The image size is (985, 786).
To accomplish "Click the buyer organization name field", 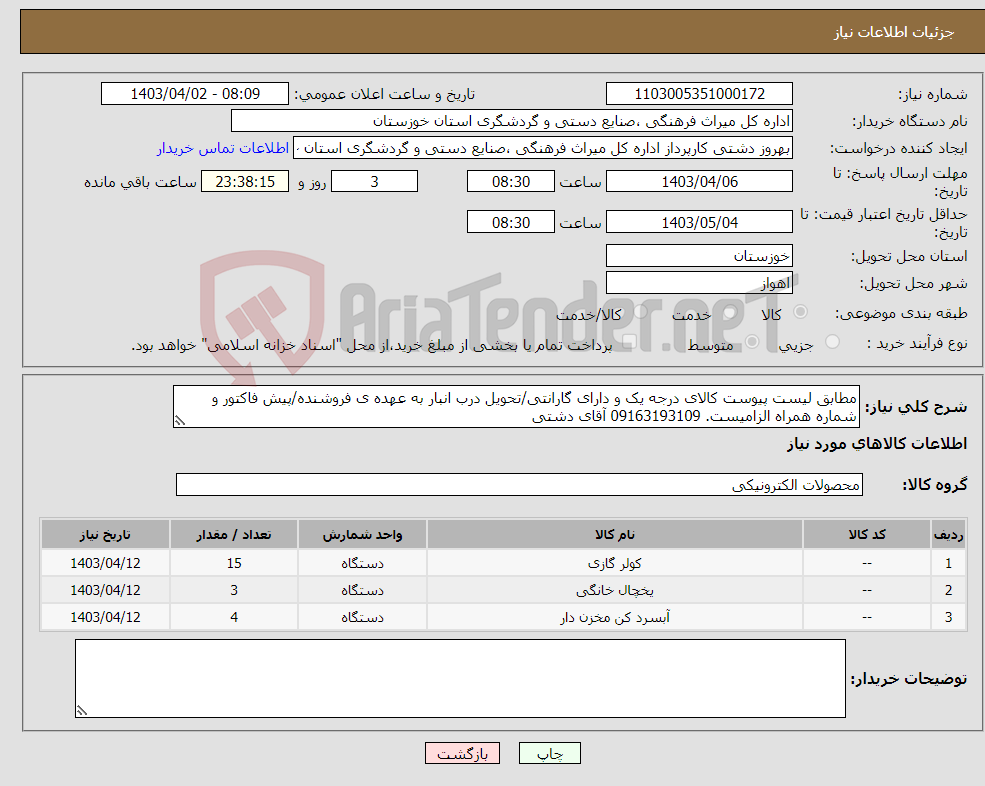I will pos(512,121).
